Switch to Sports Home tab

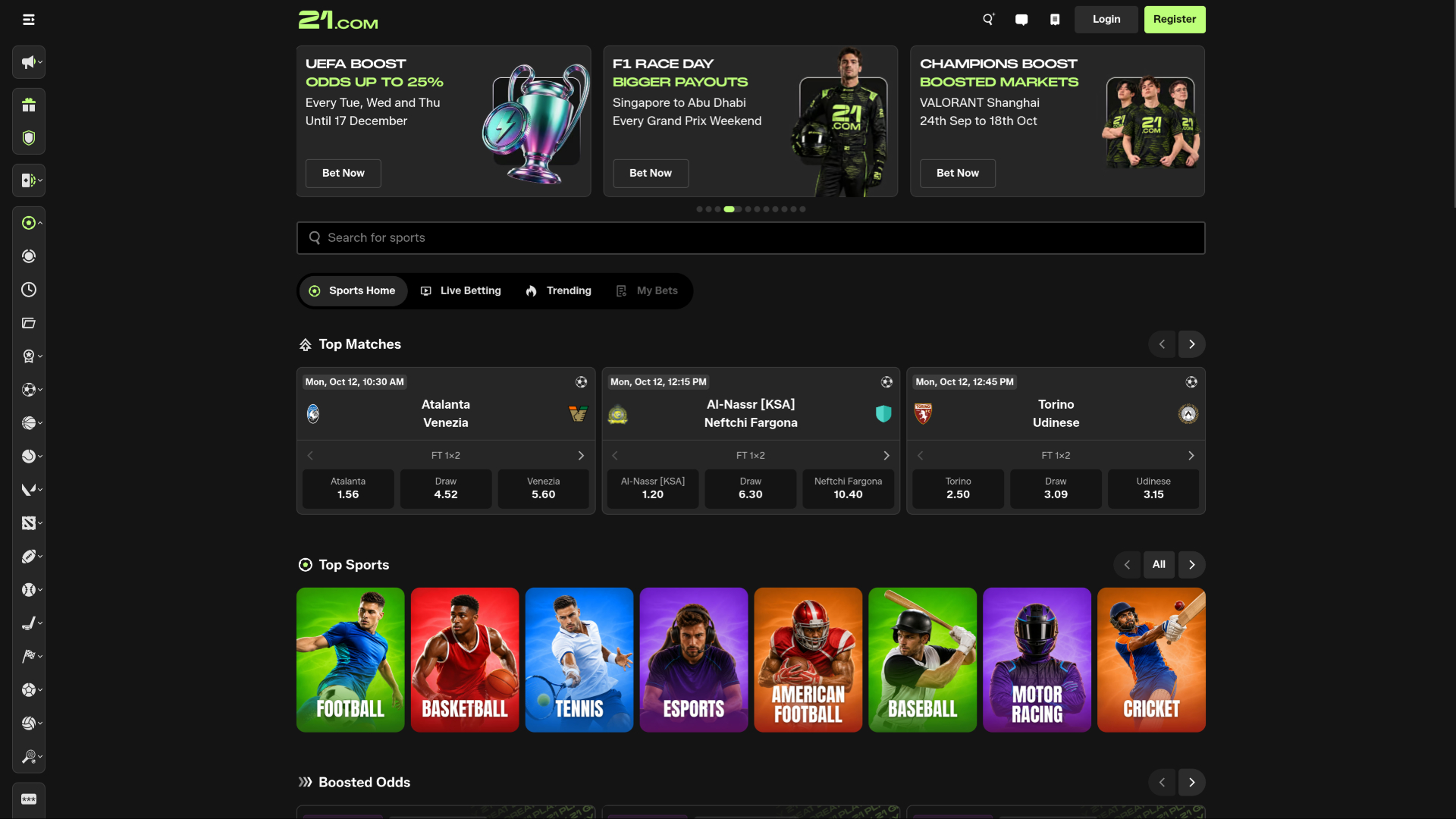click(353, 291)
